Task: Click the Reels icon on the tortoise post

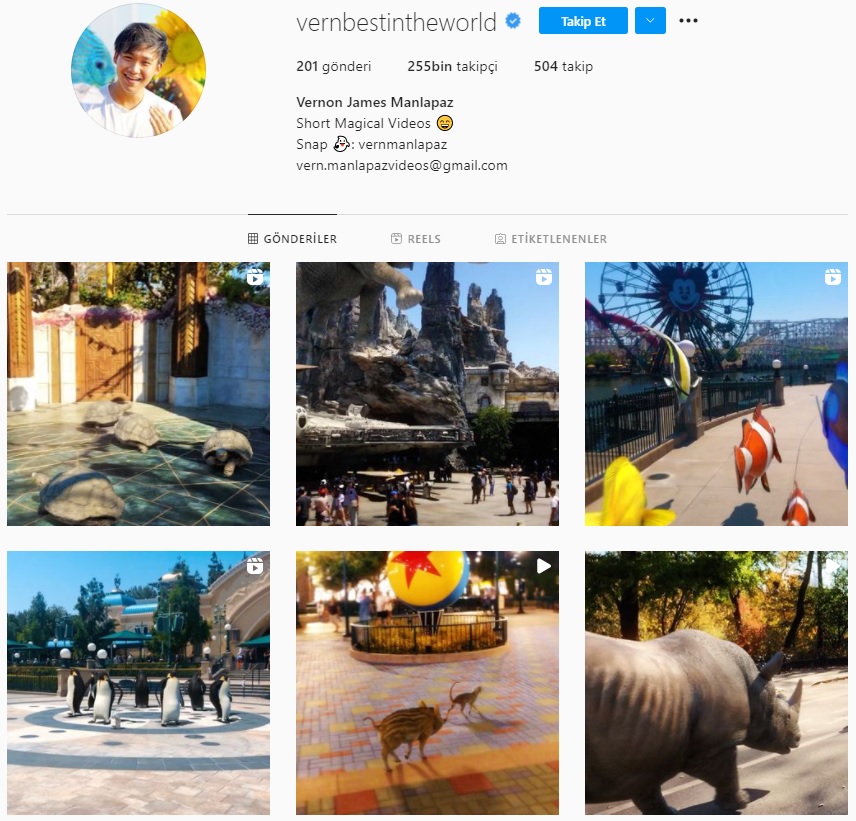Action: tap(254, 277)
